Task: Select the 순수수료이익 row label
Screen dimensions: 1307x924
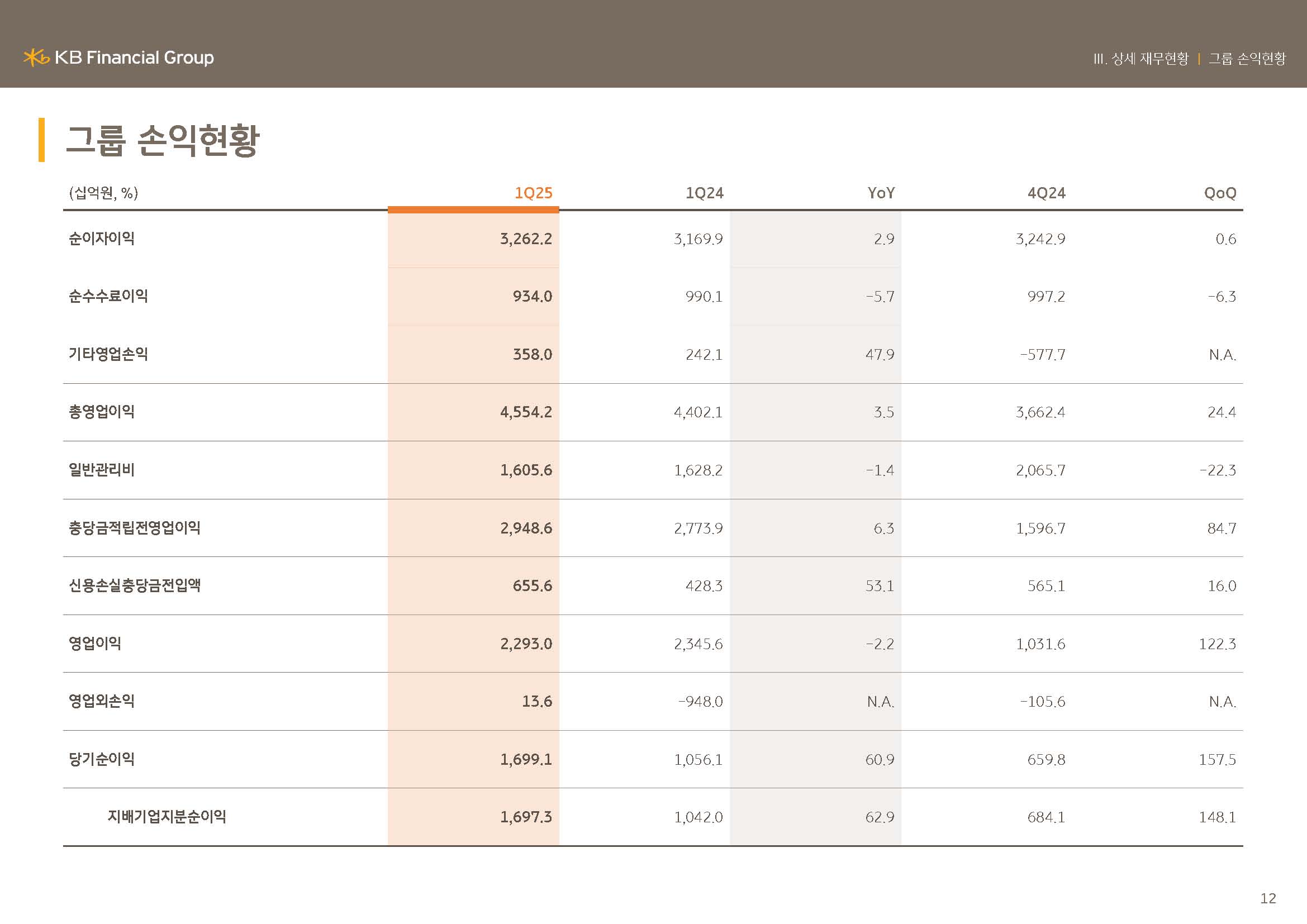Action: (108, 296)
